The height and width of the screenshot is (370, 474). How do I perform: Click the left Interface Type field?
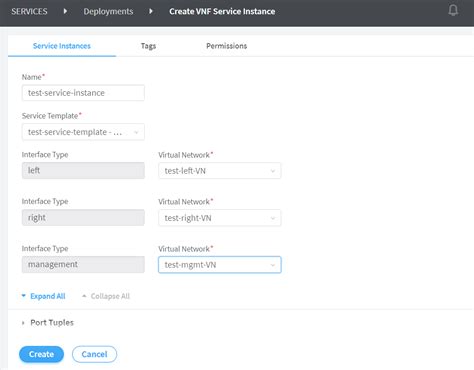(x=83, y=170)
